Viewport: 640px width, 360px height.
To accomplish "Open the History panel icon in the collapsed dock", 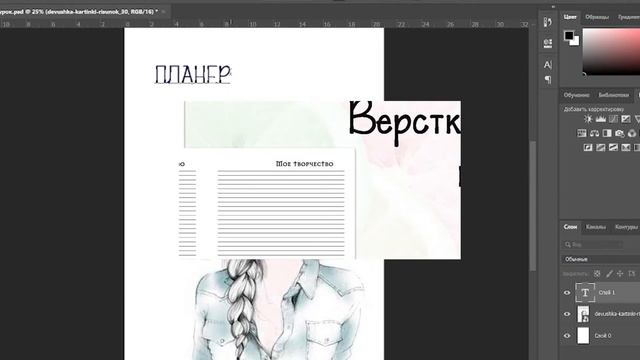I will 548,22.
